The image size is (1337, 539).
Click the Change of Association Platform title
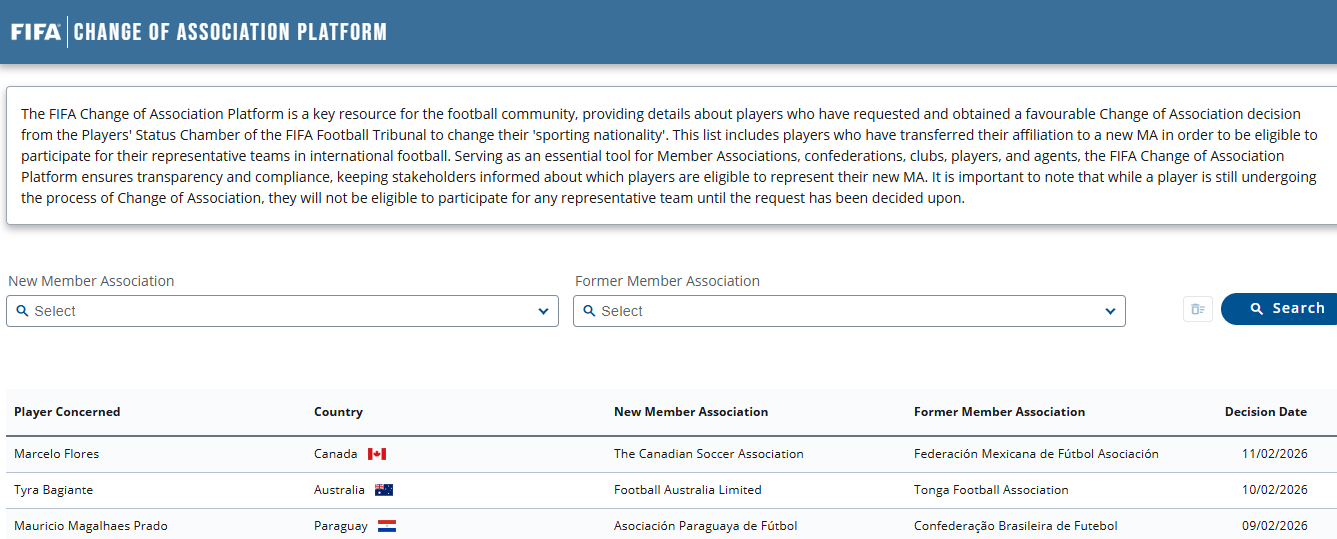pos(230,32)
